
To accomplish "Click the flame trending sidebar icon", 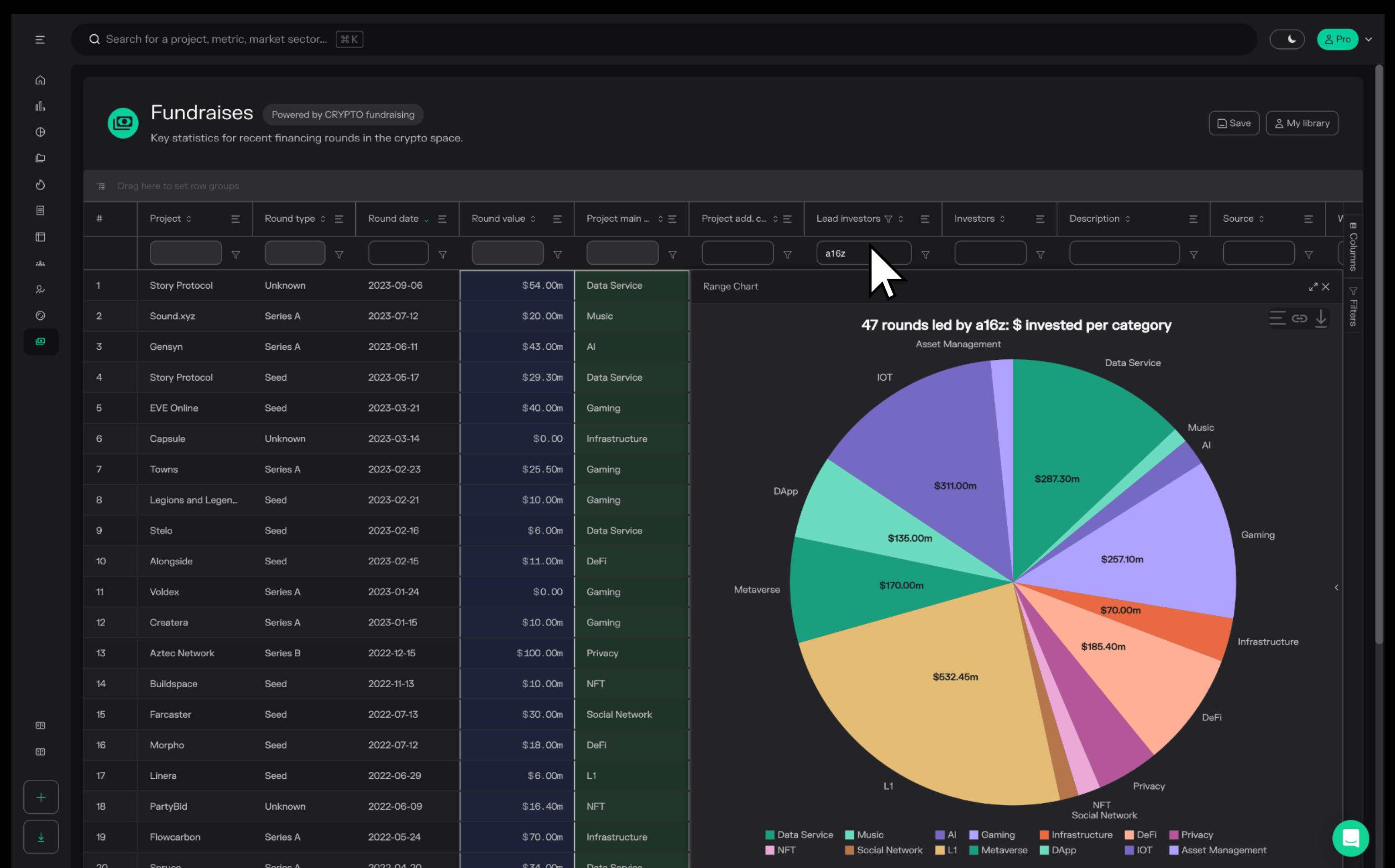I will pyautogui.click(x=40, y=184).
